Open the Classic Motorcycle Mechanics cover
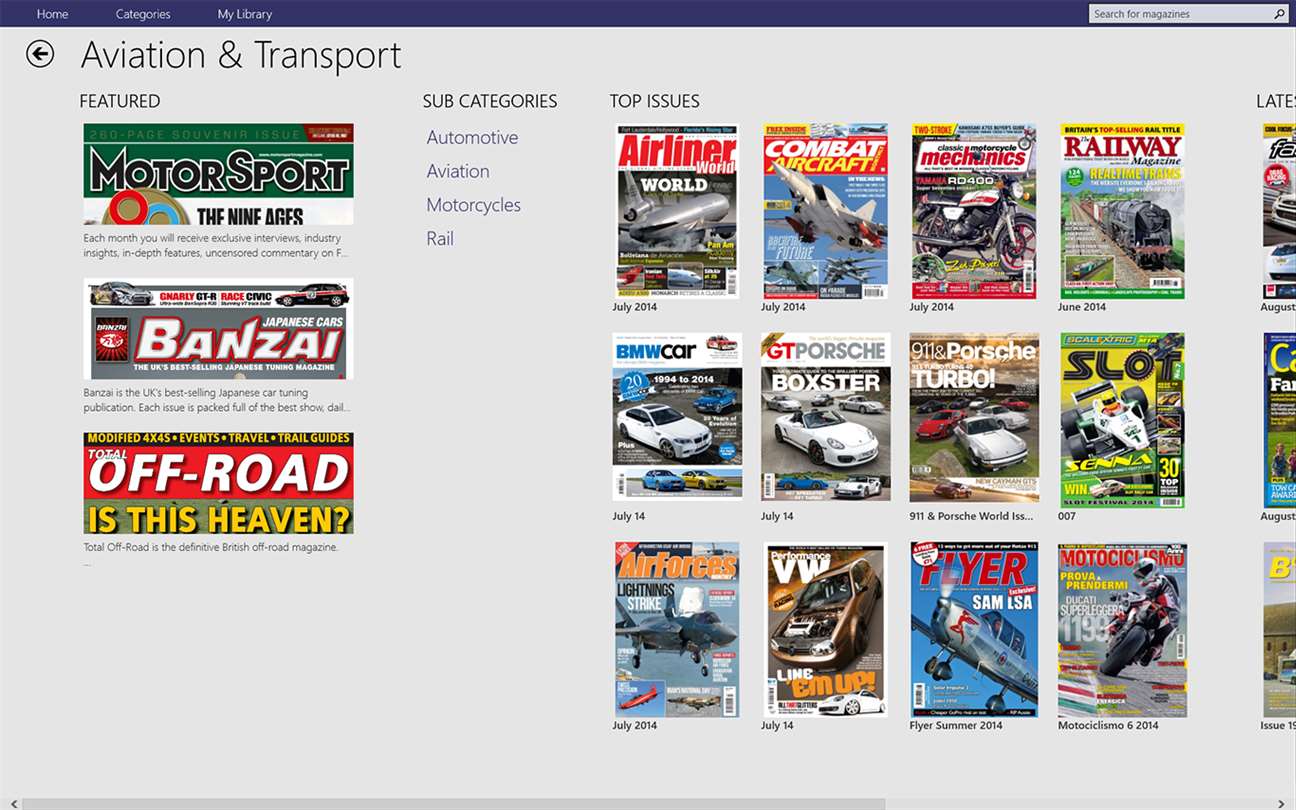 click(x=975, y=211)
